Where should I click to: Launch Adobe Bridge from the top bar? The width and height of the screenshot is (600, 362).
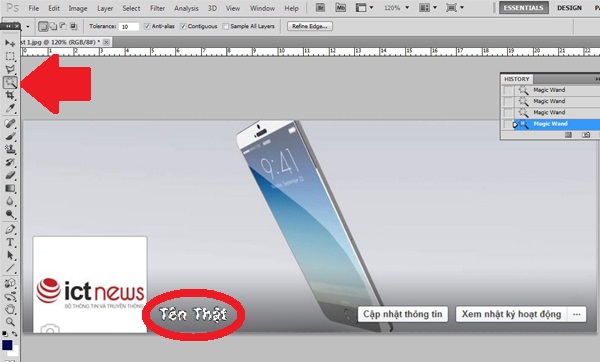click(321, 8)
